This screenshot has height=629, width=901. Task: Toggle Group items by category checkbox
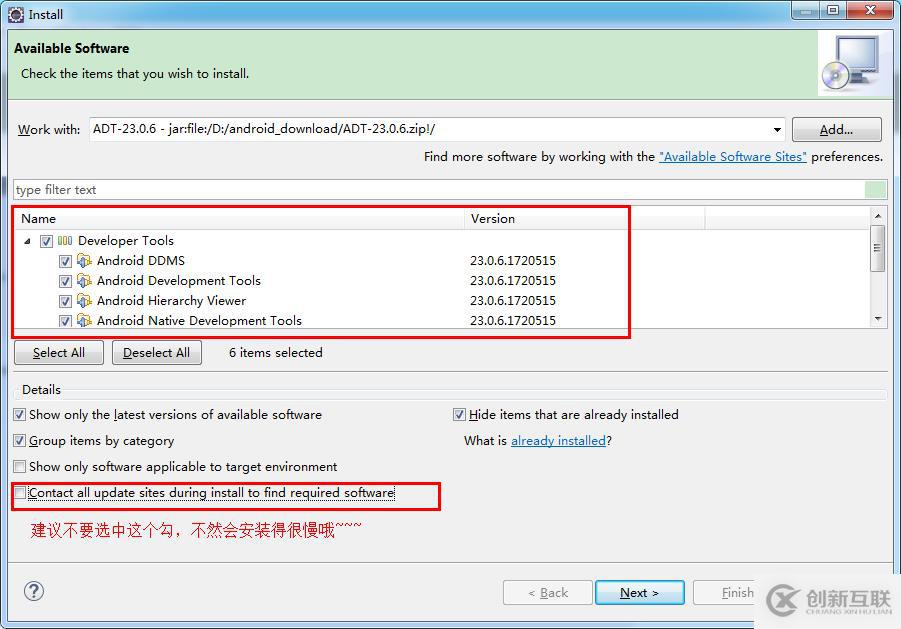coord(20,441)
